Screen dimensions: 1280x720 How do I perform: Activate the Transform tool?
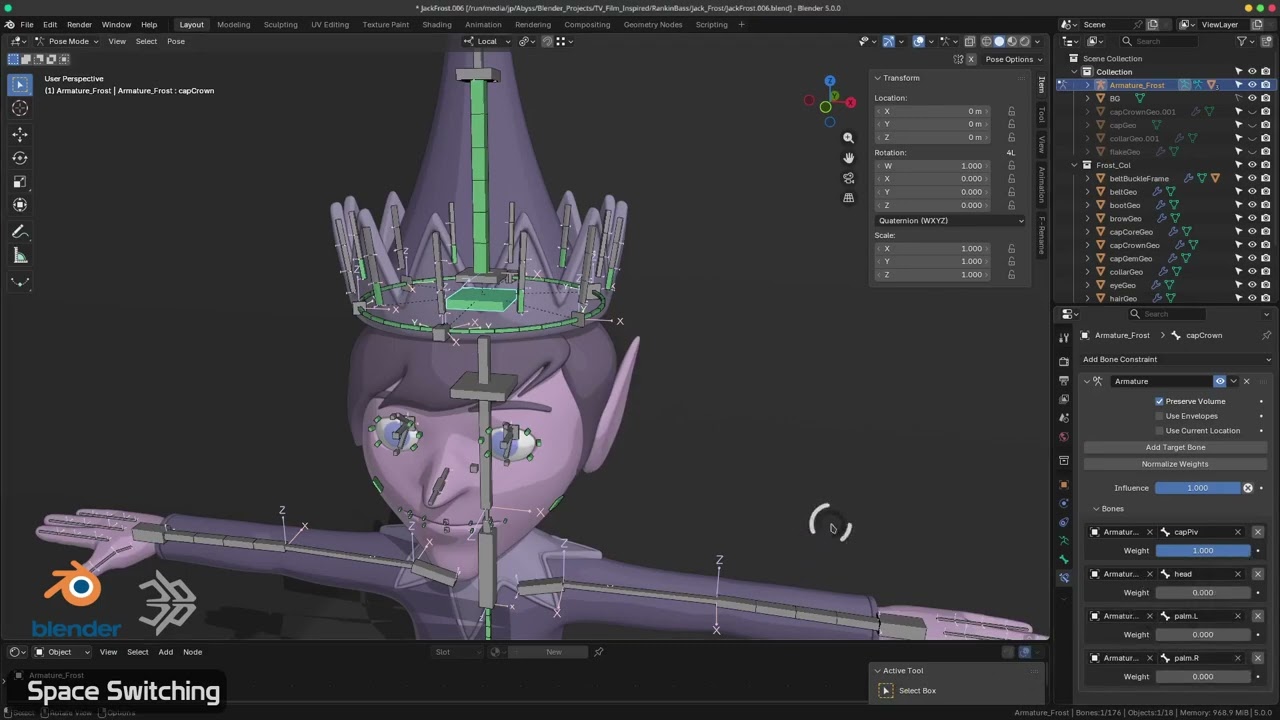(20, 205)
